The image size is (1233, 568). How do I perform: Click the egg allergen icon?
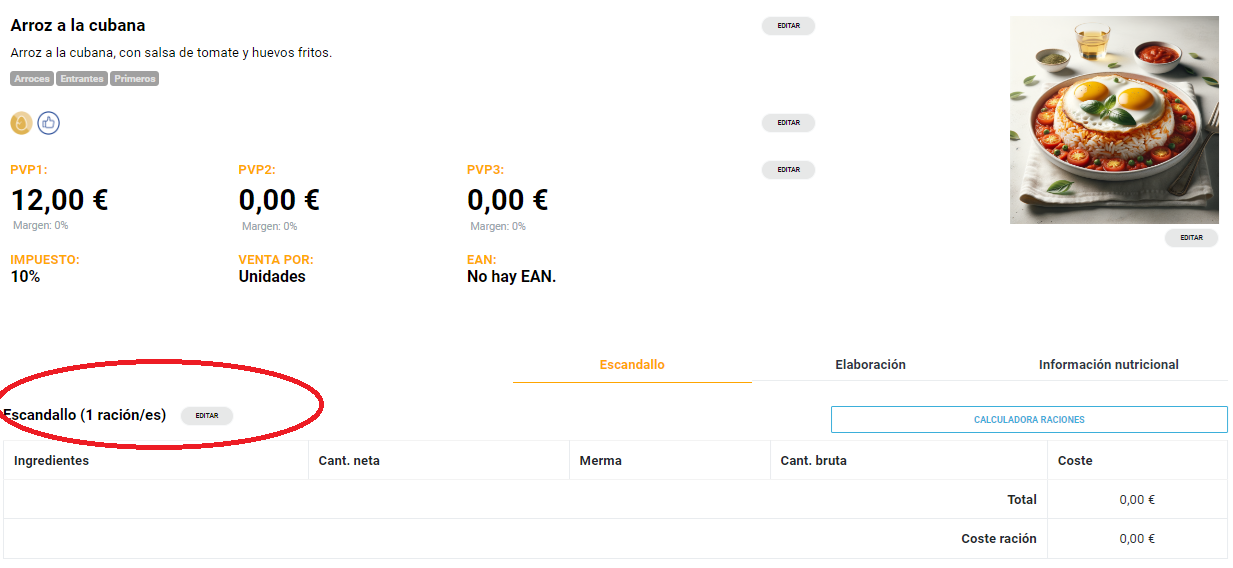[21, 123]
